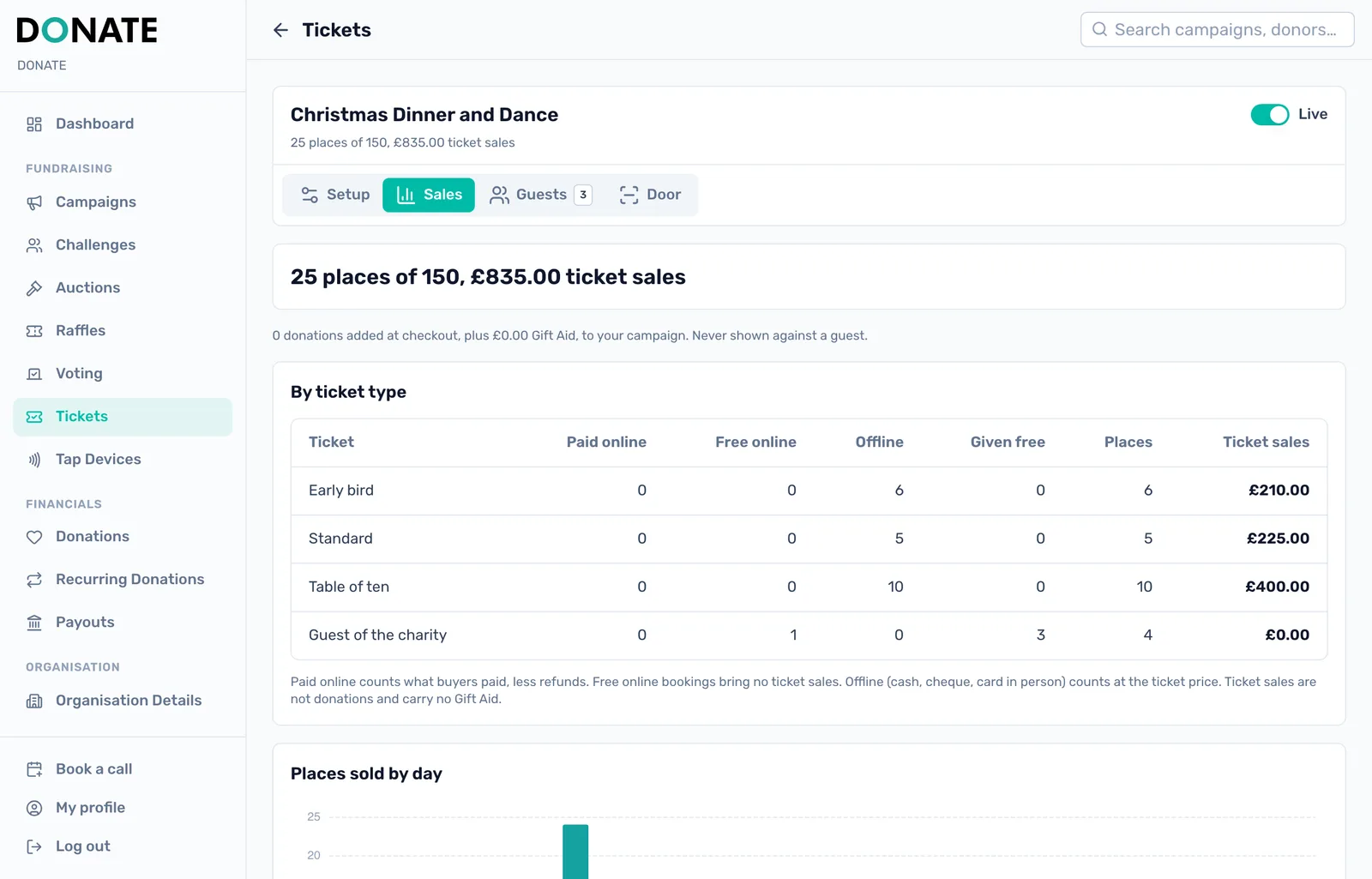Click the Recurring Donations repeat icon
This screenshot has height=879, width=1372.
click(34, 580)
